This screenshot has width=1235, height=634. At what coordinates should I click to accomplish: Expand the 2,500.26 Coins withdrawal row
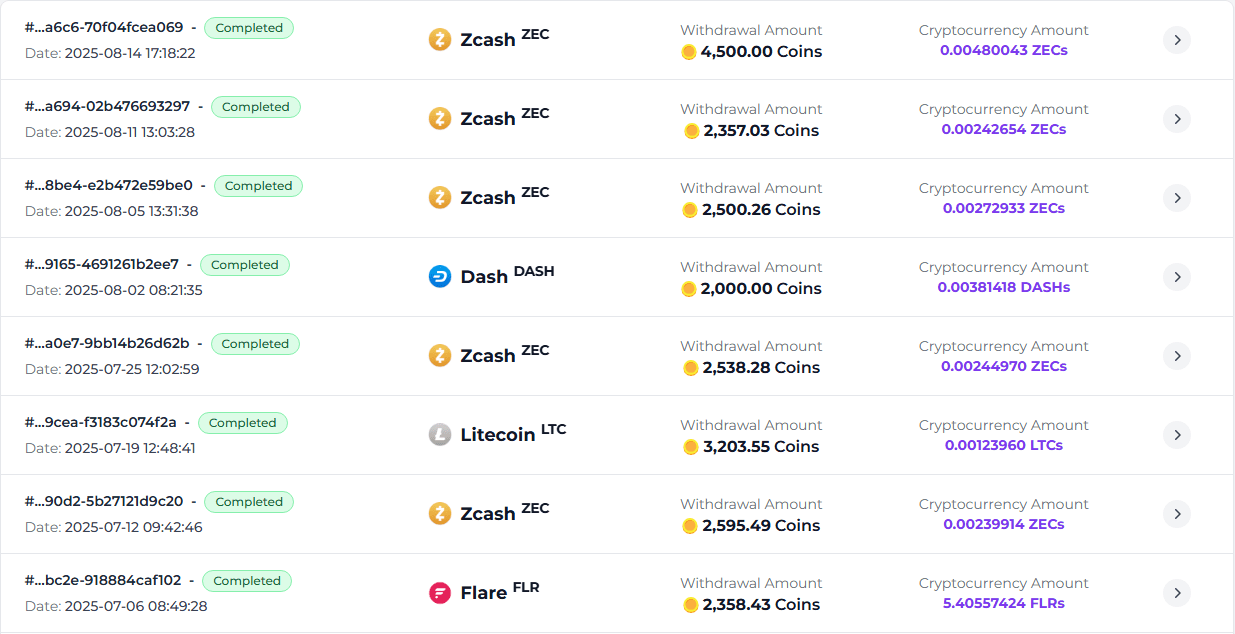click(1177, 198)
